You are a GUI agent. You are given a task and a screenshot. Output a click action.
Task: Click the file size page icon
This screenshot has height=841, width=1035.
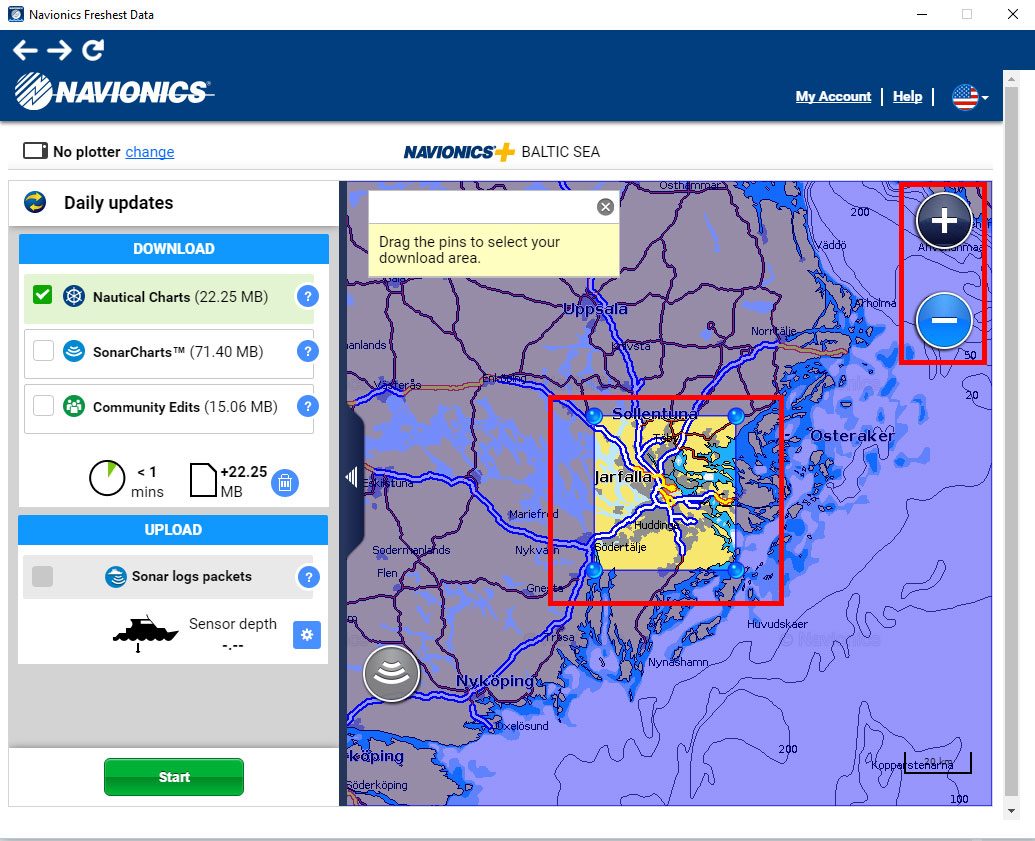point(203,480)
